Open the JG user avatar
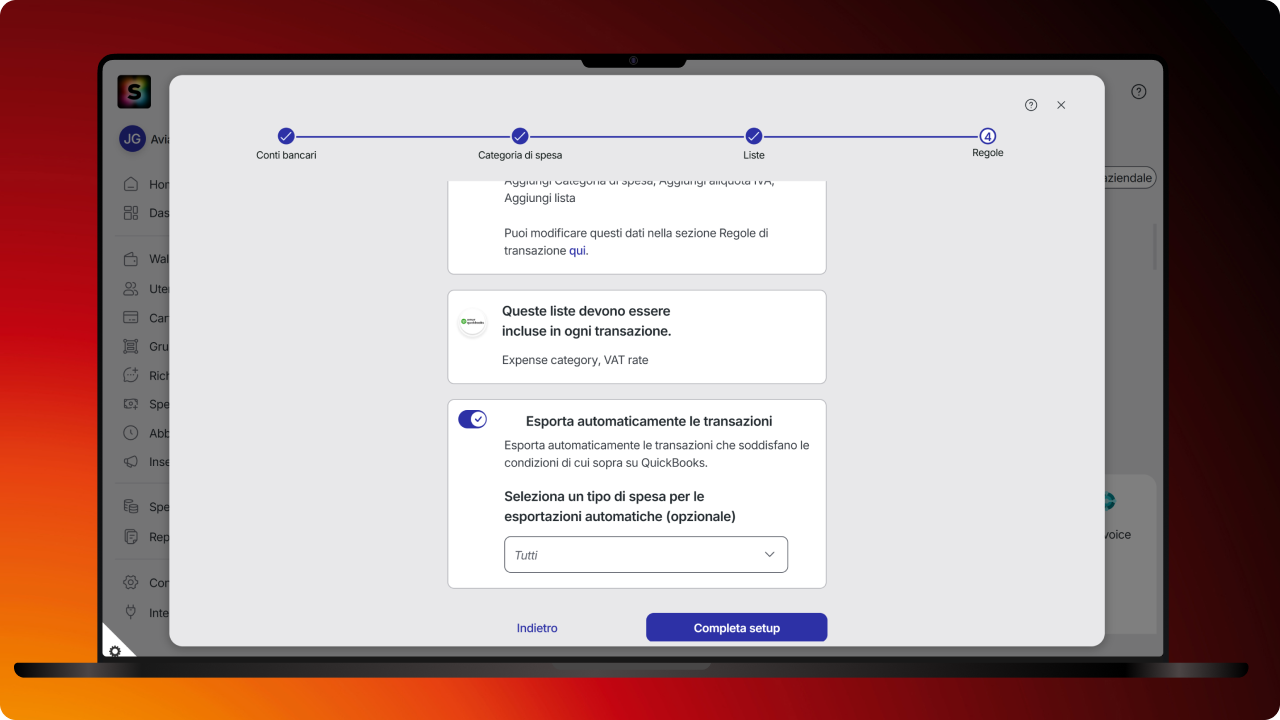 click(132, 139)
